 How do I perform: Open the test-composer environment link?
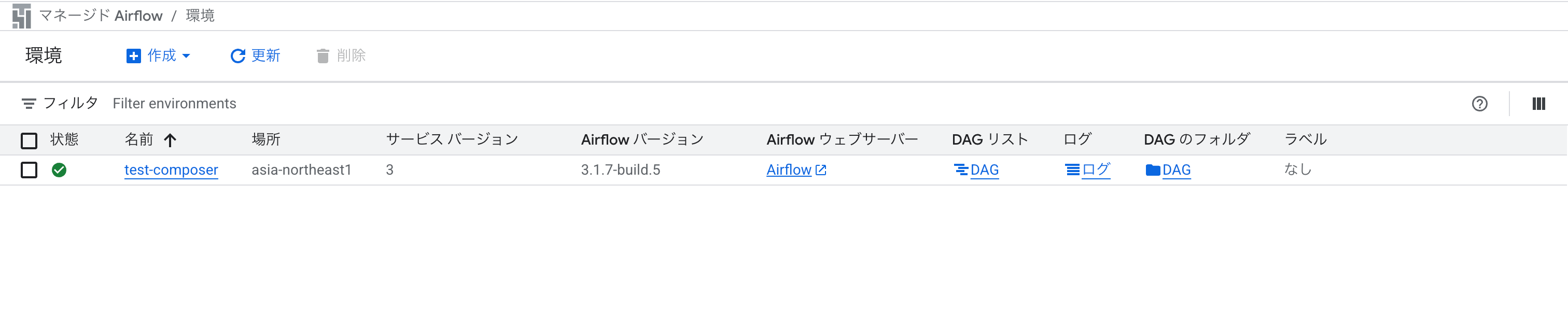[x=171, y=170]
